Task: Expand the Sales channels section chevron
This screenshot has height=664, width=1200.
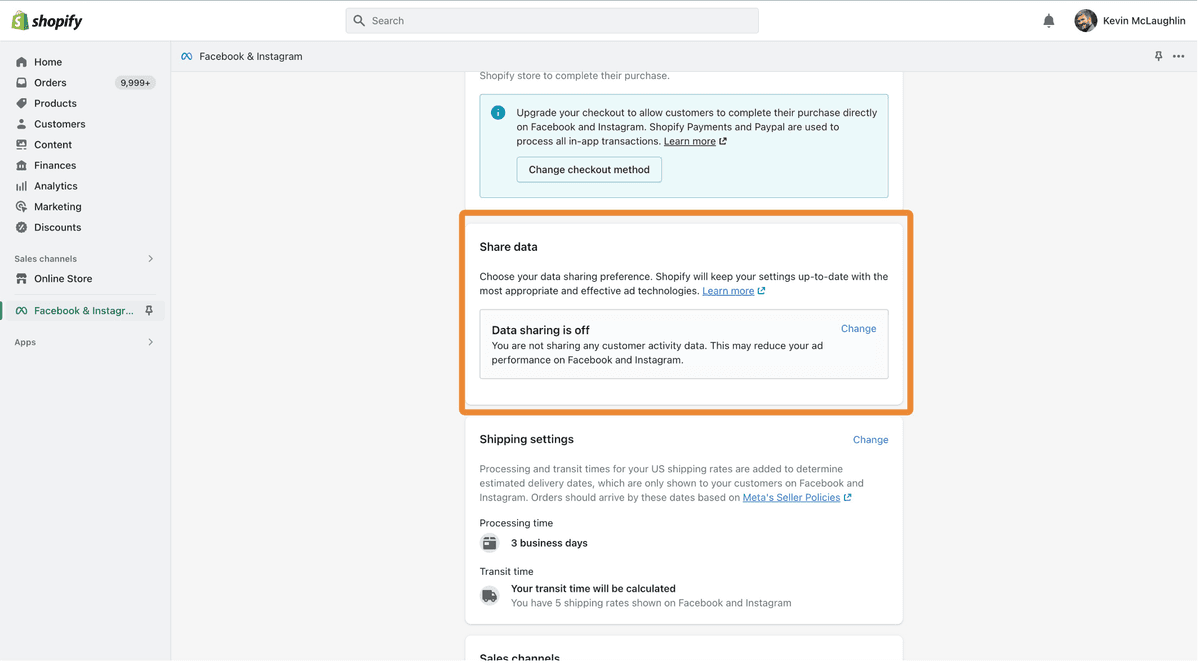Action: pos(151,259)
